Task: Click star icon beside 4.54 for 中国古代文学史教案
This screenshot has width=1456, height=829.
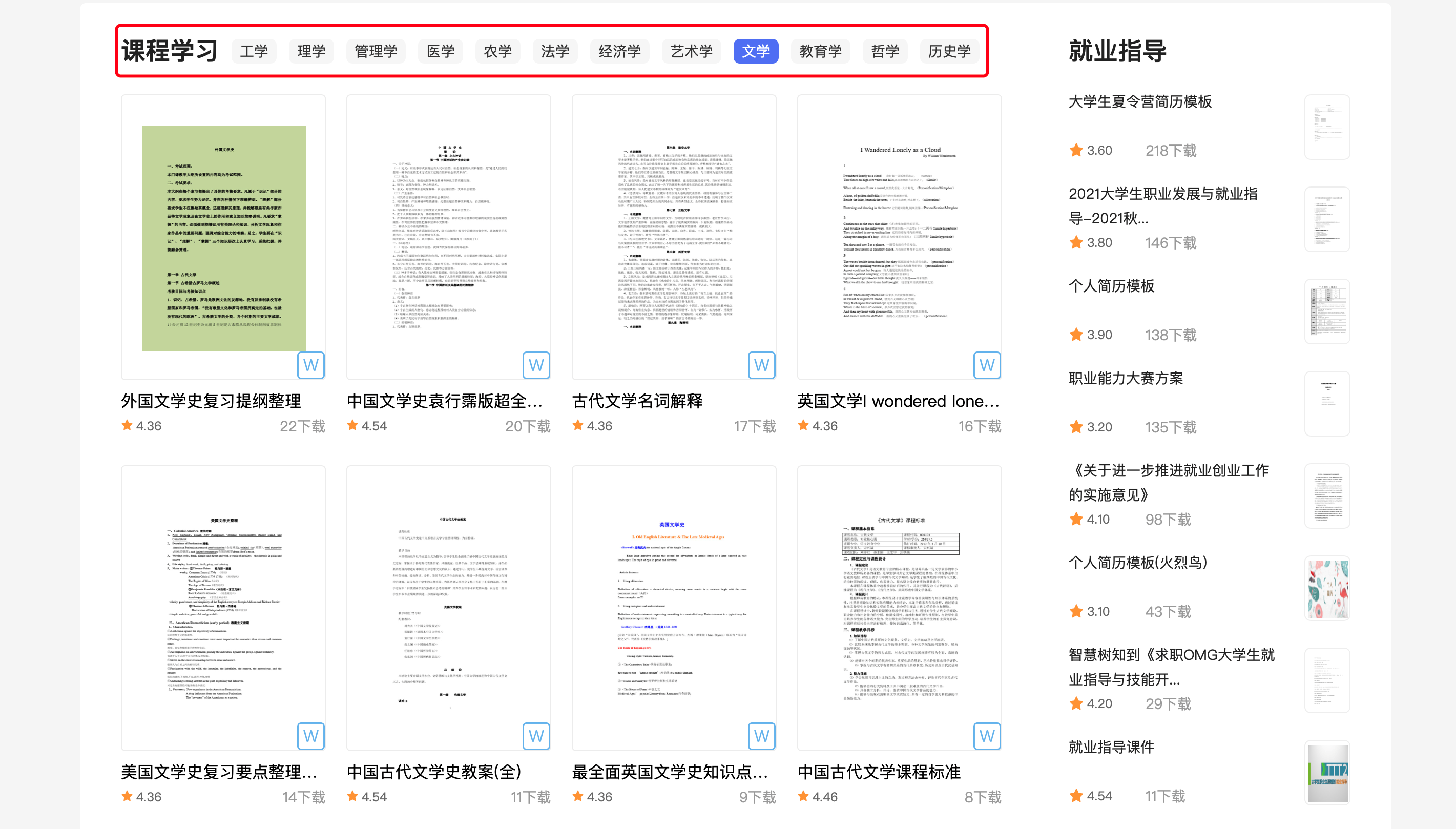Action: coord(352,796)
